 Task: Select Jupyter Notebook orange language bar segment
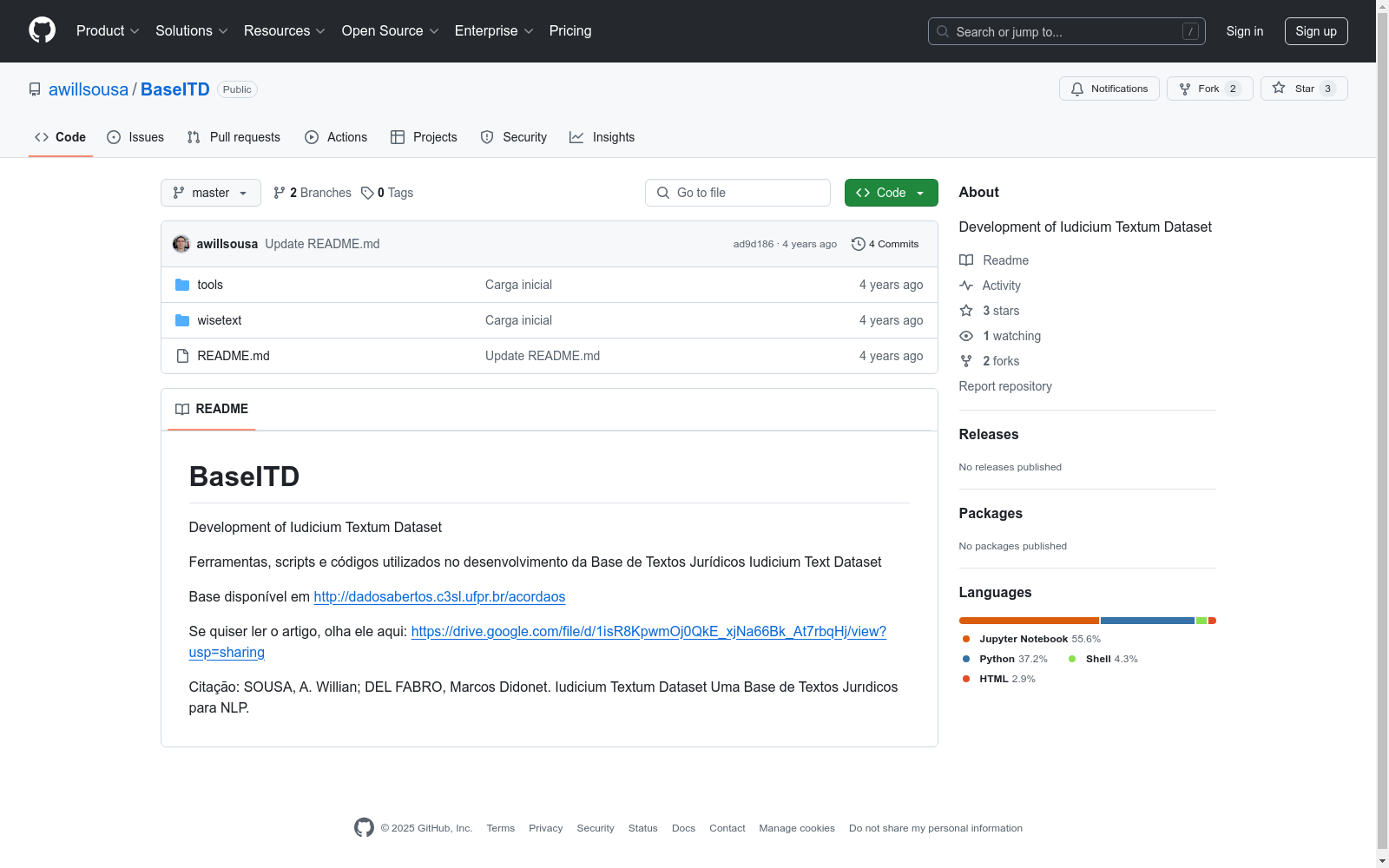[1029, 621]
